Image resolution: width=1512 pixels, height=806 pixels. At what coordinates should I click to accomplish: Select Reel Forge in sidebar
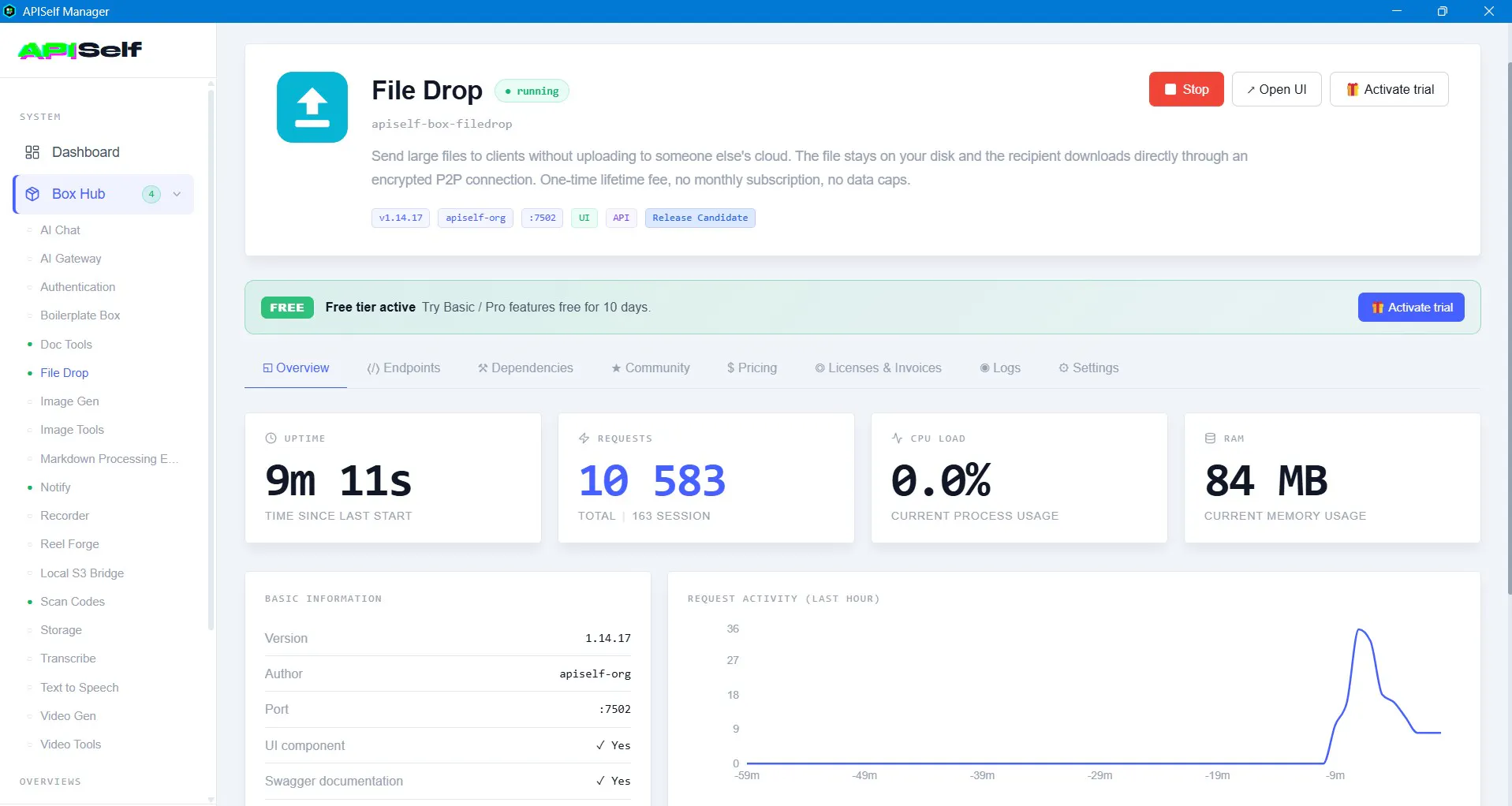point(69,544)
